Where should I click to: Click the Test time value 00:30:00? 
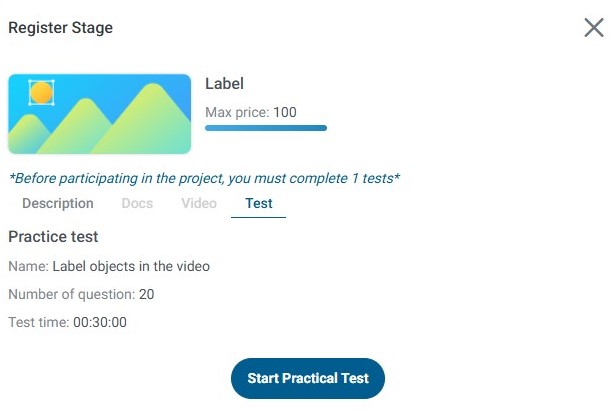[100, 322]
